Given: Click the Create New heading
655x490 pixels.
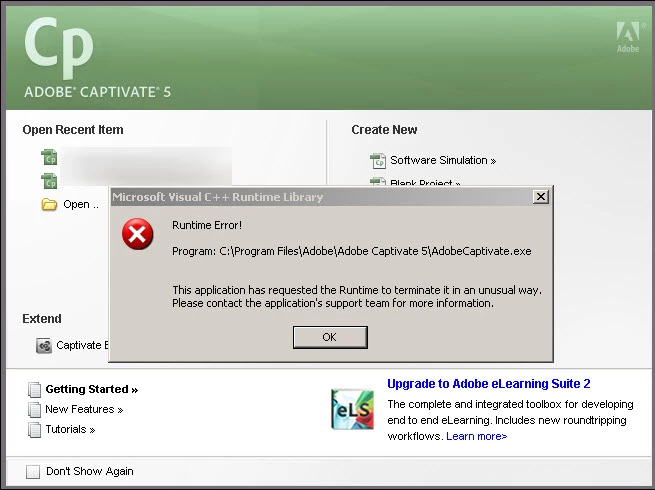Looking at the screenshot, I should coord(384,130).
